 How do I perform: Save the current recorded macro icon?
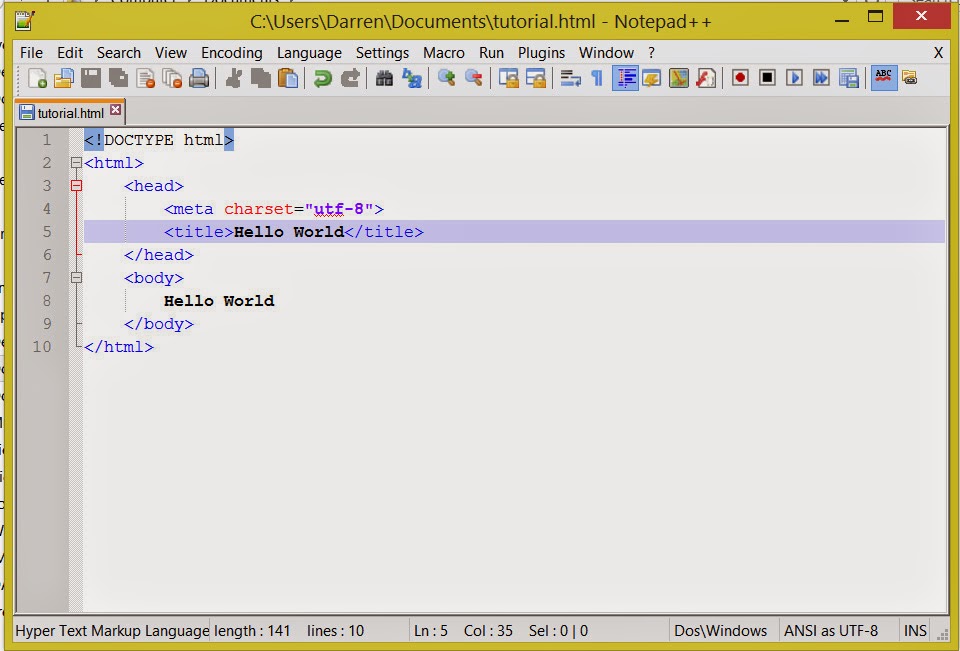(x=849, y=78)
